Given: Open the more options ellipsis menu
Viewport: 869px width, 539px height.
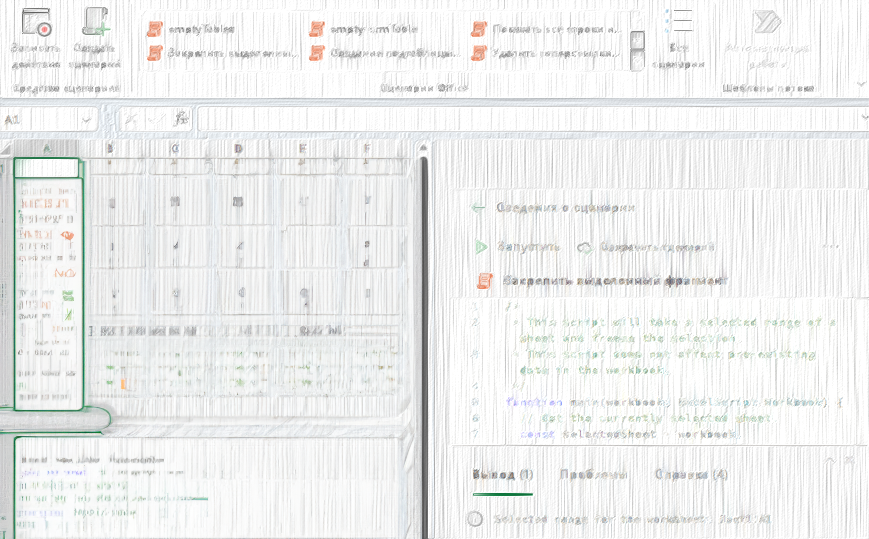Looking at the screenshot, I should coord(830,246).
